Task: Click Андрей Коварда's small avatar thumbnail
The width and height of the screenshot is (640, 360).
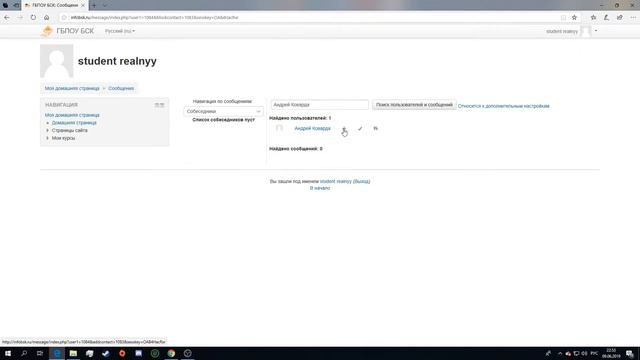Action: pyautogui.click(x=279, y=128)
